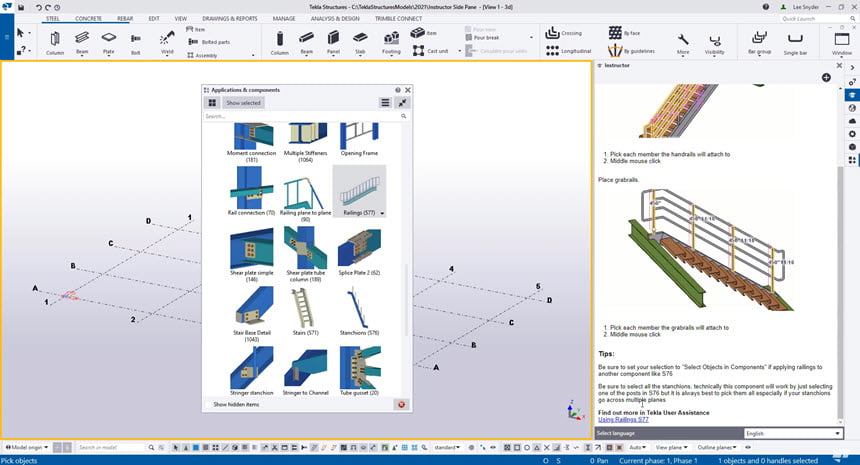The image size is (860, 465).
Task: Open the English language dropdown
Action: click(x=793, y=433)
